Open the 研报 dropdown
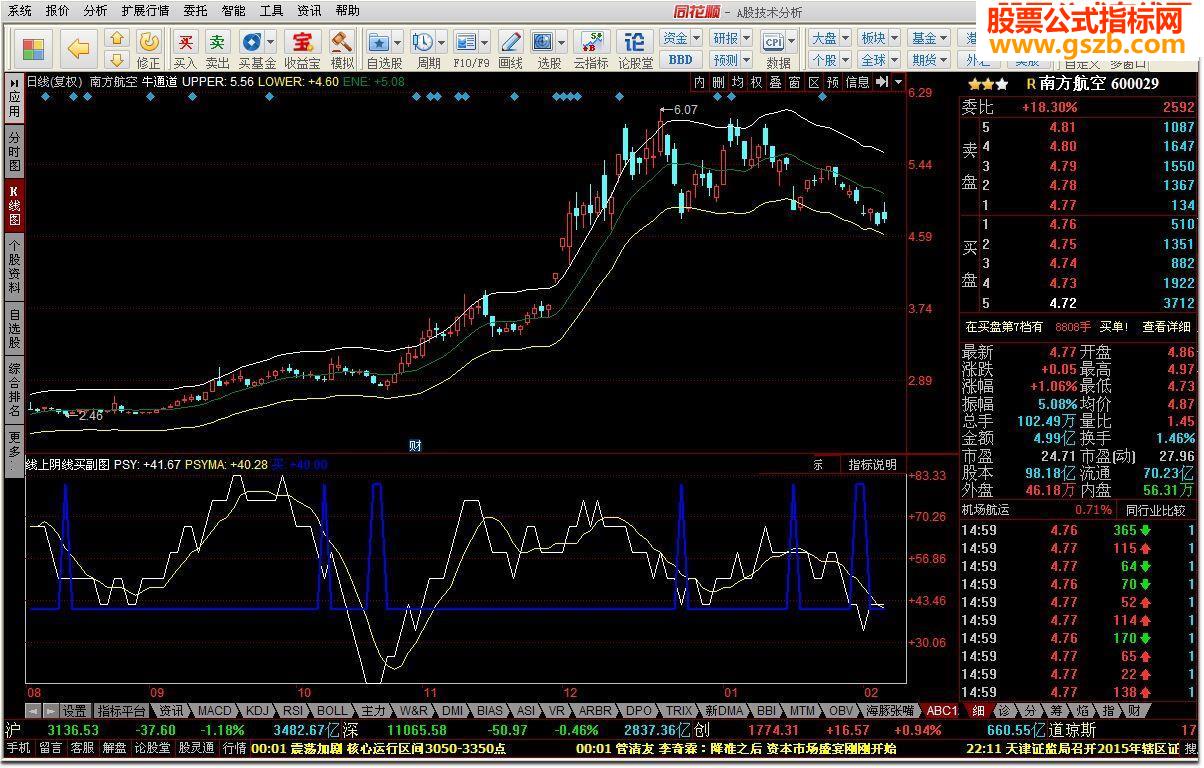The width and height of the screenshot is (1204, 768). 731,38
